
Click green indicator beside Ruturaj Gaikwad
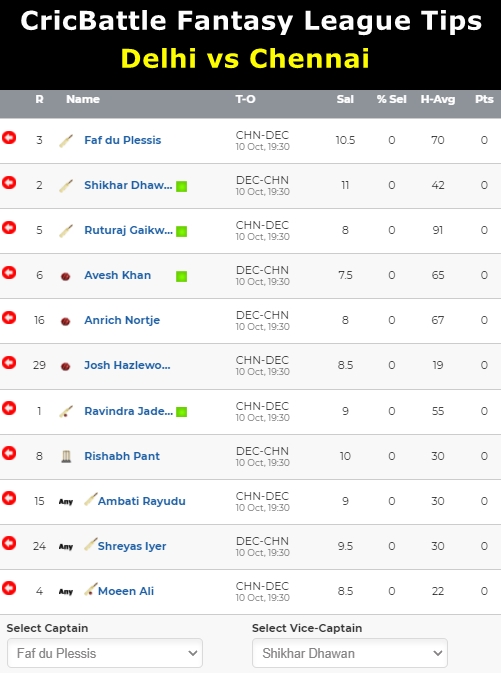(x=182, y=231)
